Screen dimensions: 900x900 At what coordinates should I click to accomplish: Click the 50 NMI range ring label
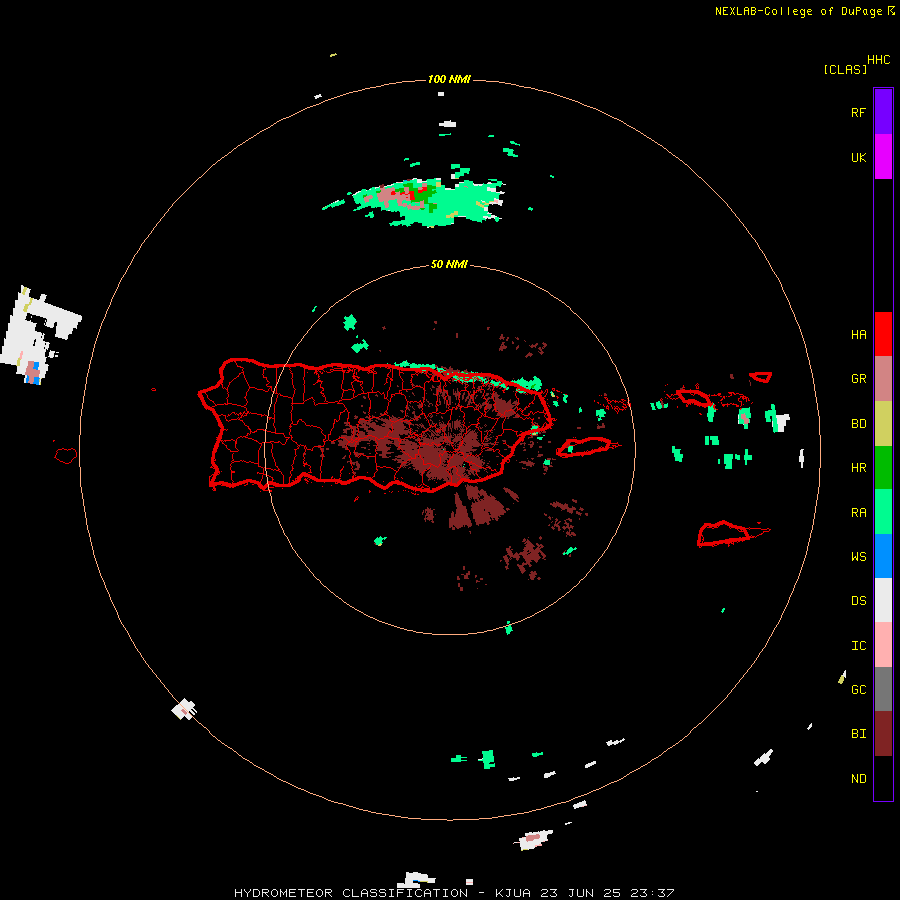coord(449,264)
